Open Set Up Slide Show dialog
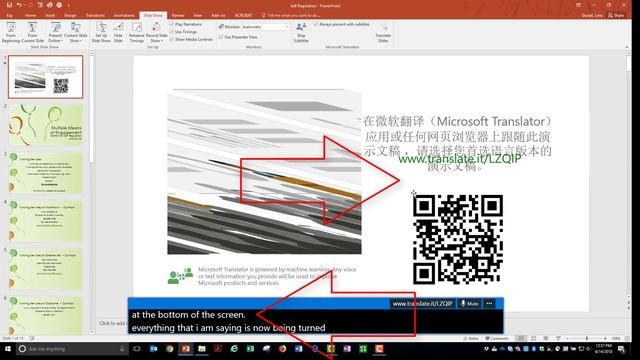Image resolution: width=640 pixels, height=360 pixels. pyautogui.click(x=101, y=32)
